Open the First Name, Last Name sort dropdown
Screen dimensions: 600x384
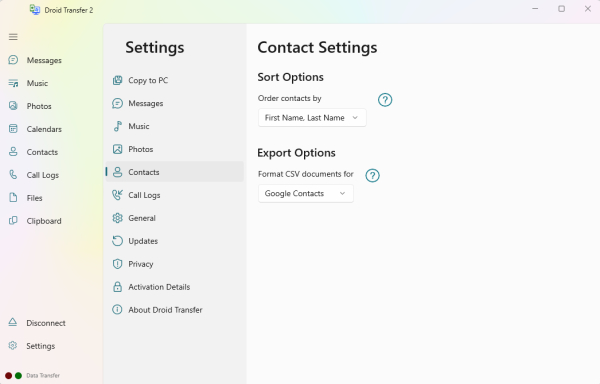tap(312, 118)
